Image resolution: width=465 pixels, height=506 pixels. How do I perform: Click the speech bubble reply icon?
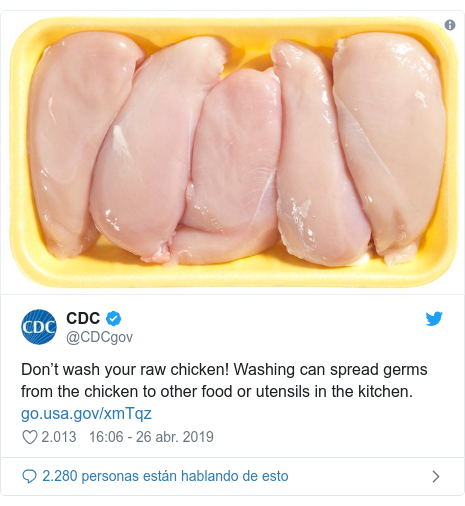click(x=29, y=476)
